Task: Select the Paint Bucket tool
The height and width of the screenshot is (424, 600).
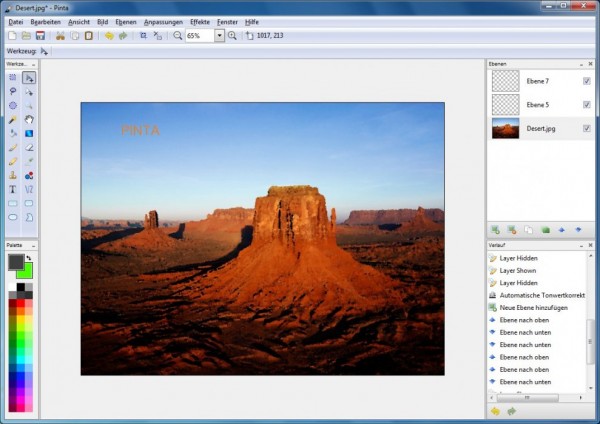Action: pyautogui.click(x=13, y=133)
